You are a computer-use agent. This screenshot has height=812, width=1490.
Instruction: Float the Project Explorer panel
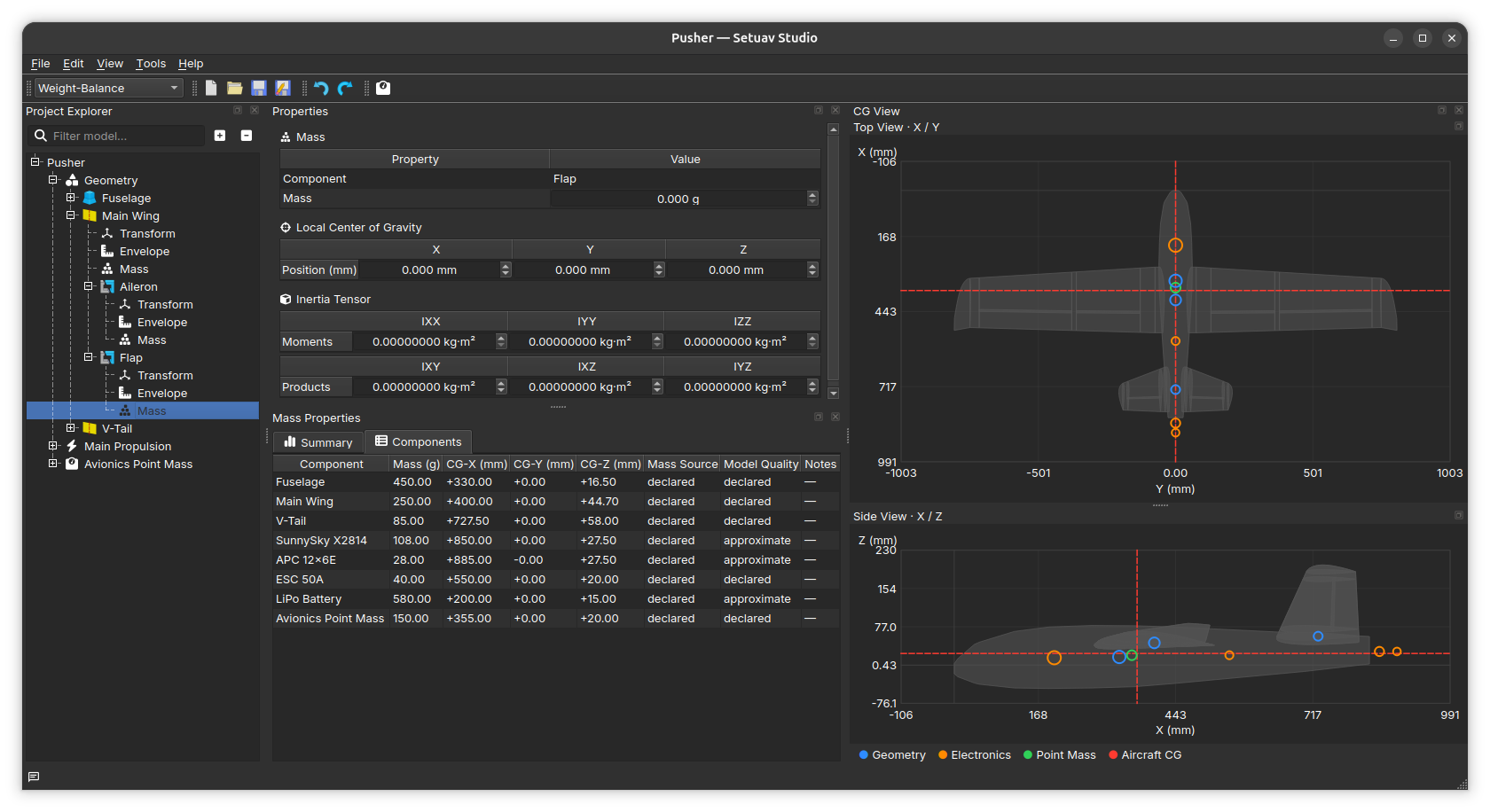click(x=238, y=110)
